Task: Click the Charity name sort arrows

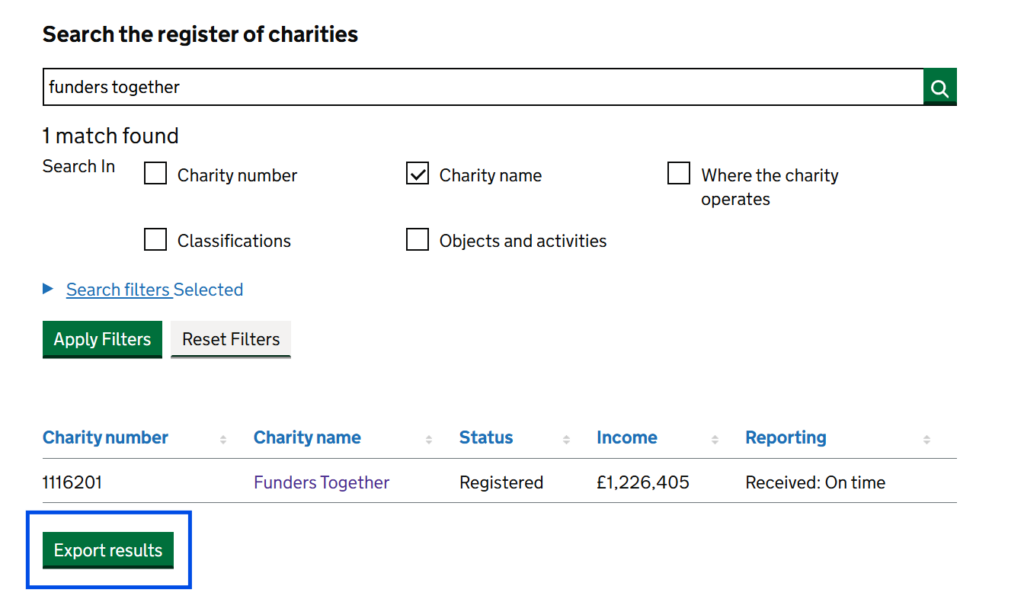Action: tap(429, 439)
